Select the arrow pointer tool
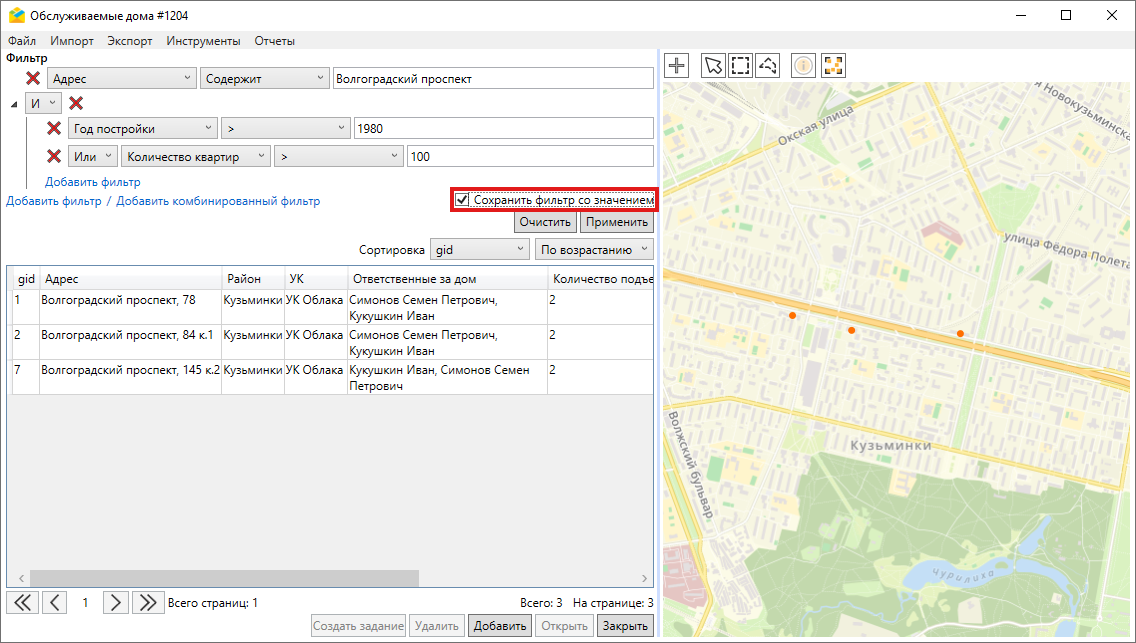The height and width of the screenshot is (643, 1136). (x=712, y=66)
